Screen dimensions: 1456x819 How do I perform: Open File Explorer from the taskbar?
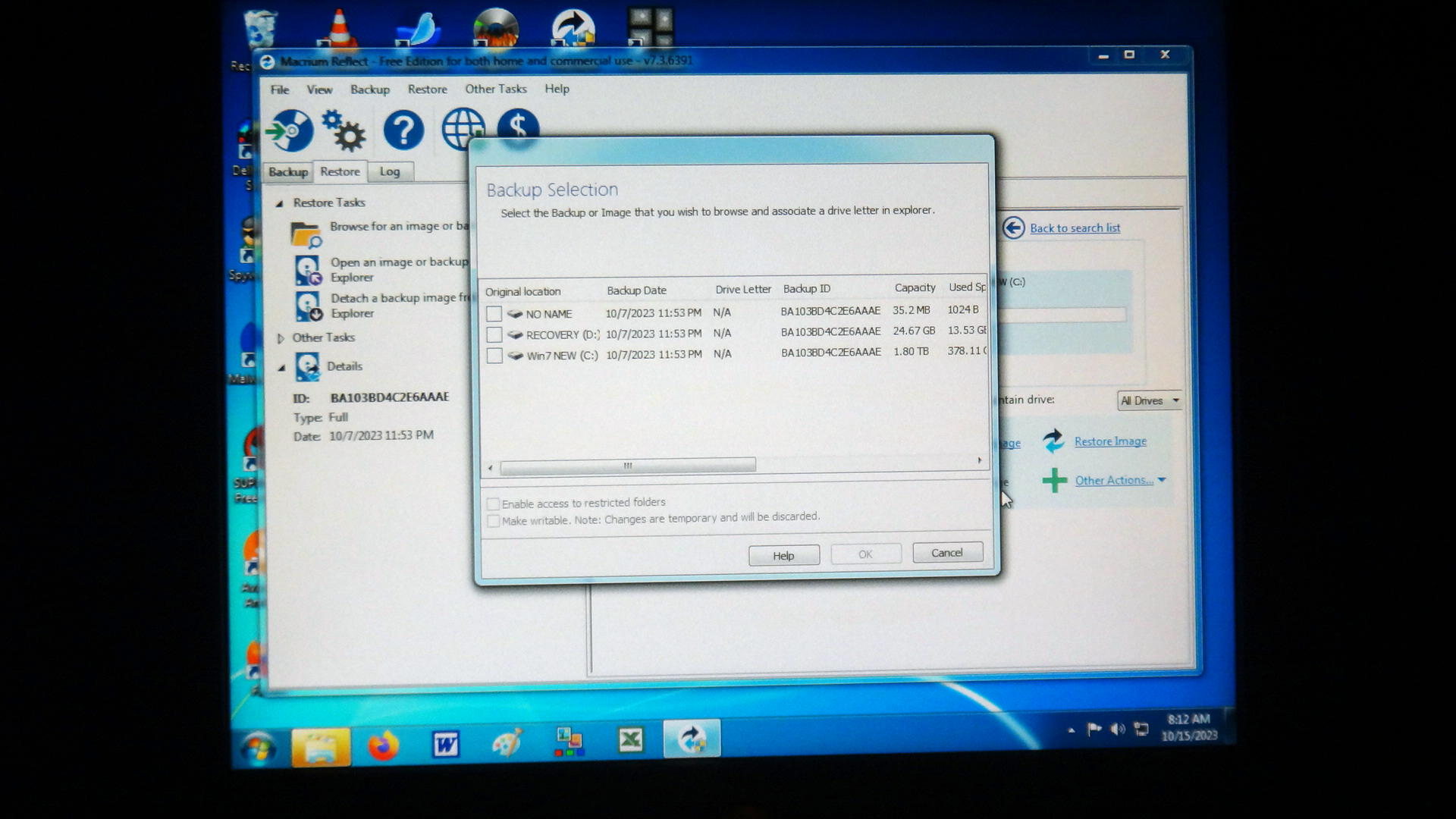pos(321,747)
